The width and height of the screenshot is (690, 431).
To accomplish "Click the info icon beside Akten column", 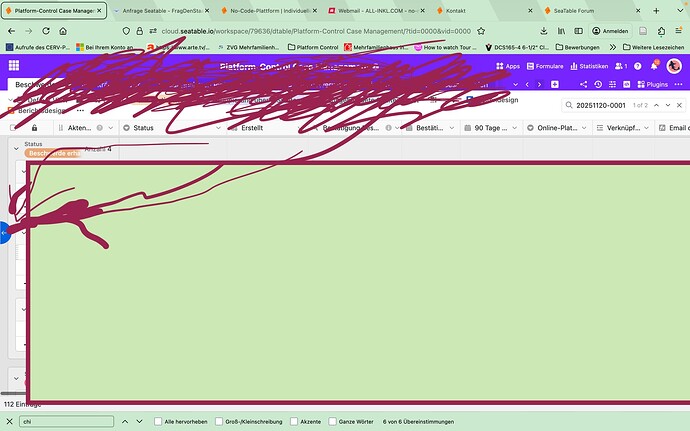I will 100,128.
